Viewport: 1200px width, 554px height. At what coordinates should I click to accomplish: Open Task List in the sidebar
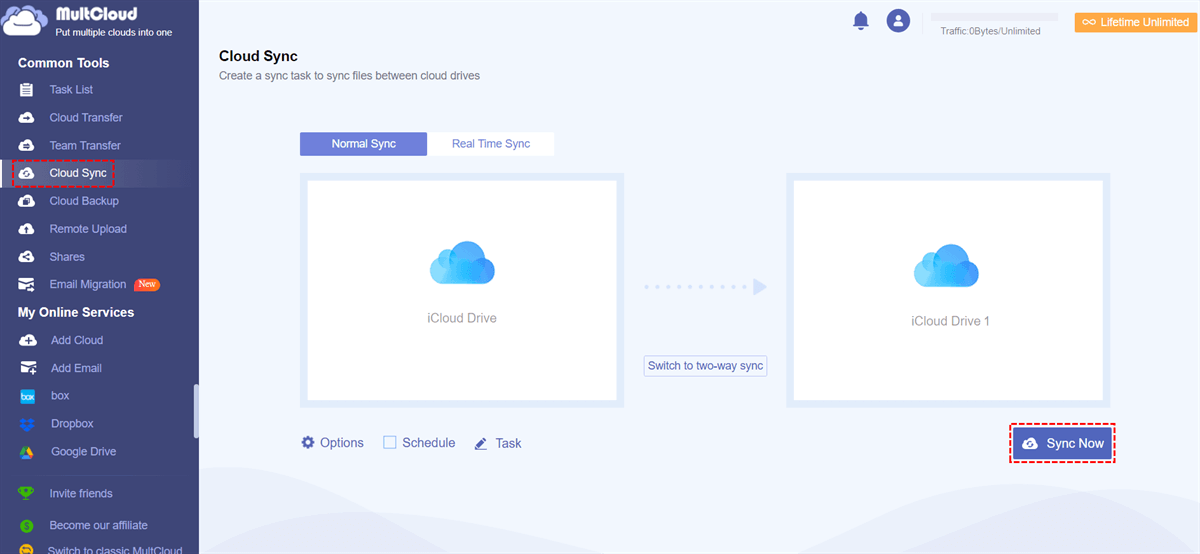click(x=71, y=90)
